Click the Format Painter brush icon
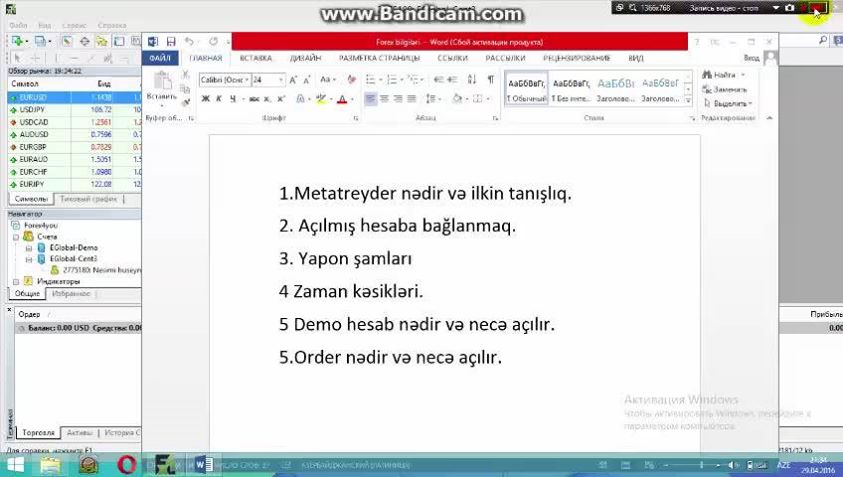 (185, 102)
